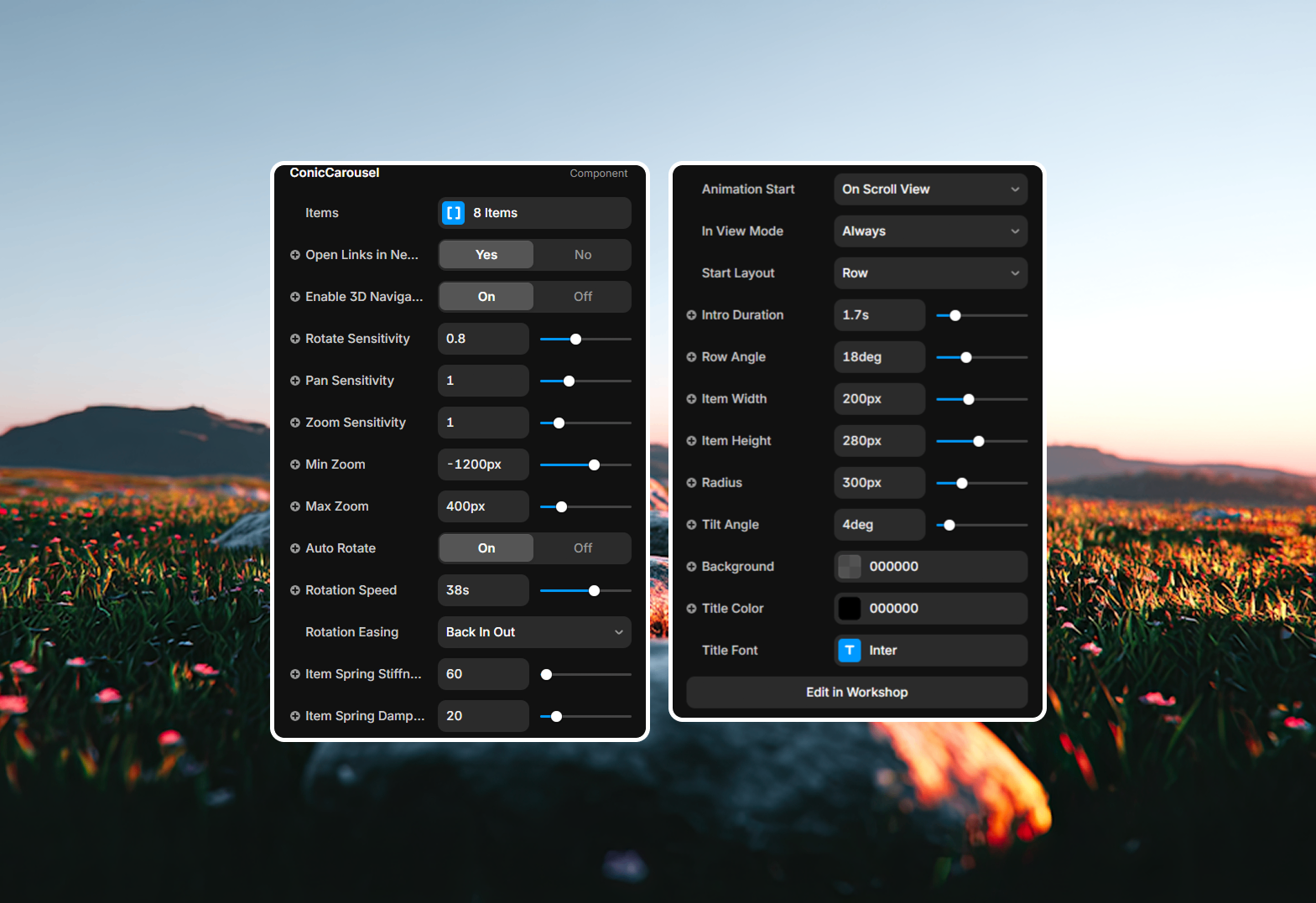This screenshot has height=903, width=1316.
Task: Click the plus icon next to Min Zoom
Action: tap(295, 464)
